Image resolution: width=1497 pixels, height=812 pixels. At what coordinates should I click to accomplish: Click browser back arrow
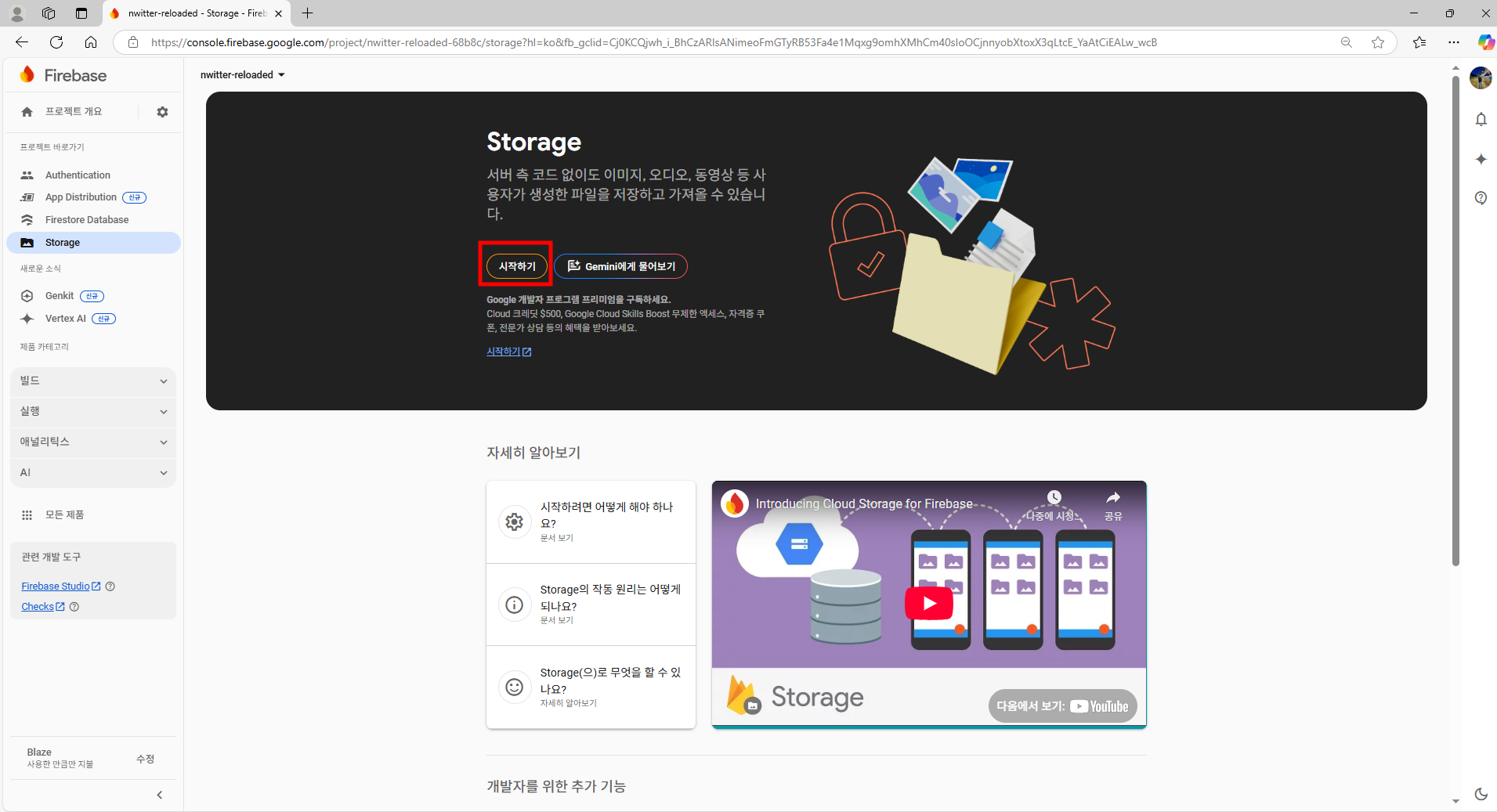point(22,42)
